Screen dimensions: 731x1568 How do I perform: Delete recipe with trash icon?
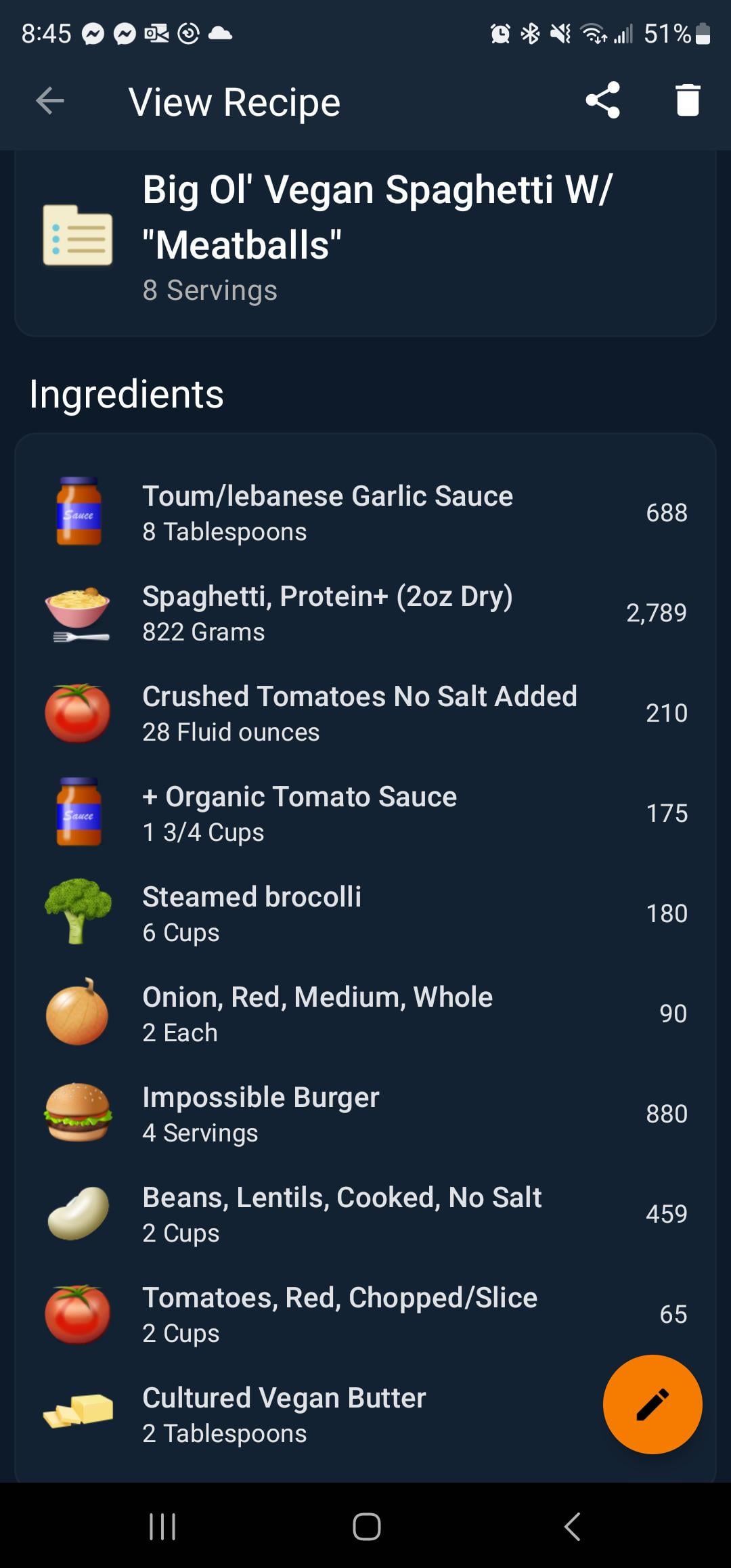click(688, 100)
